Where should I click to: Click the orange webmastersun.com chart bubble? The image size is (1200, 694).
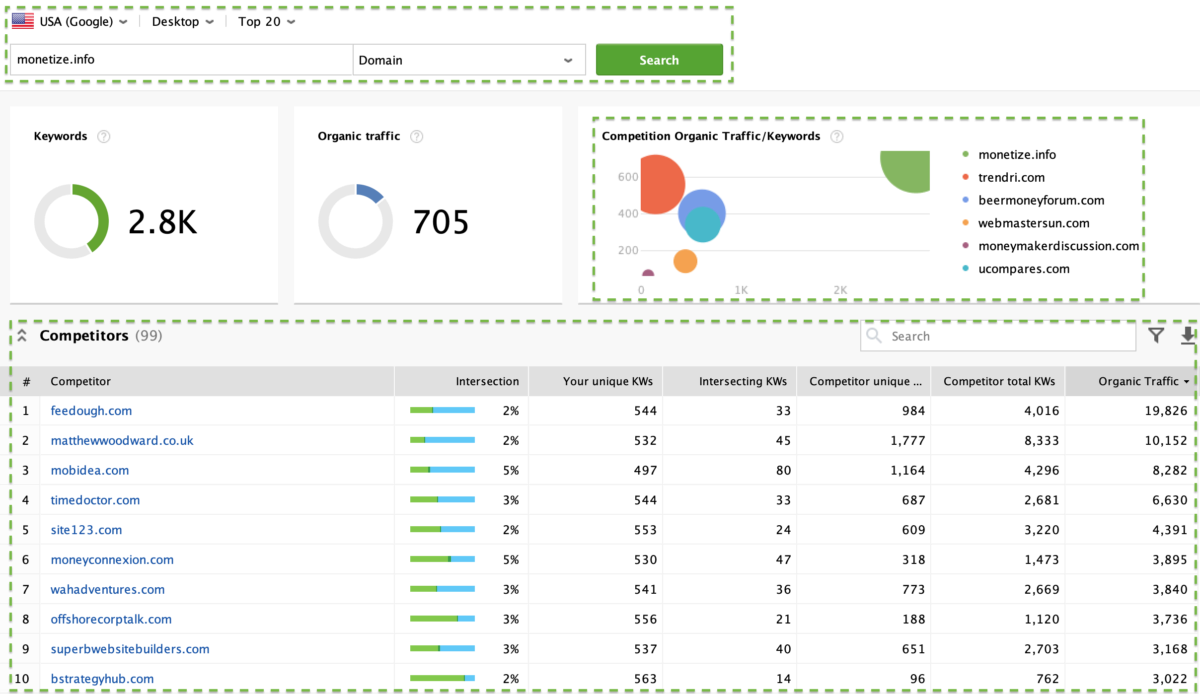pyautogui.click(x=685, y=261)
